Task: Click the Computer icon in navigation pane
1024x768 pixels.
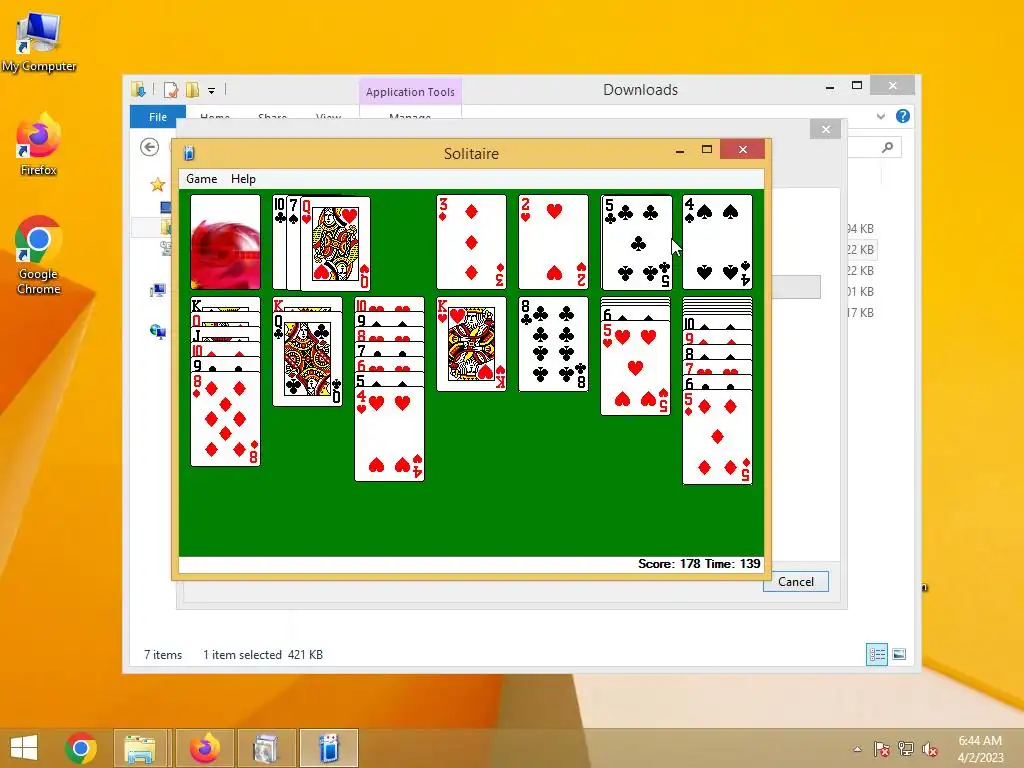Action: point(157,291)
